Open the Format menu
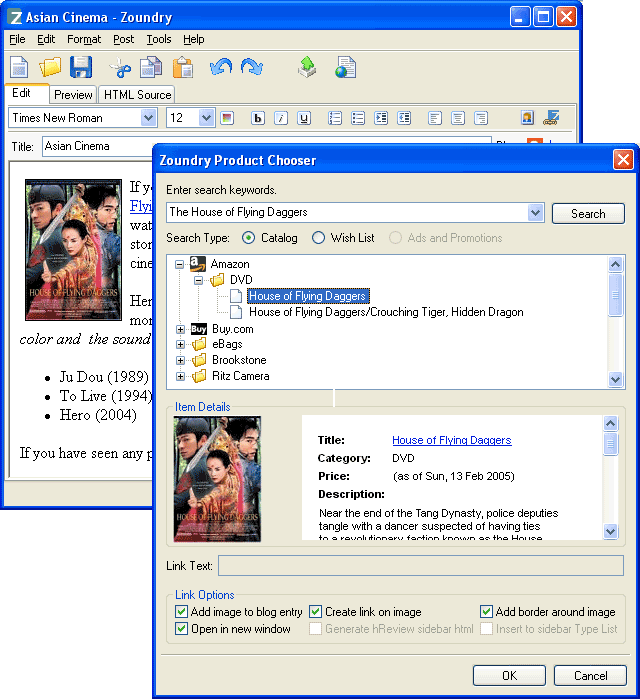 pos(84,39)
